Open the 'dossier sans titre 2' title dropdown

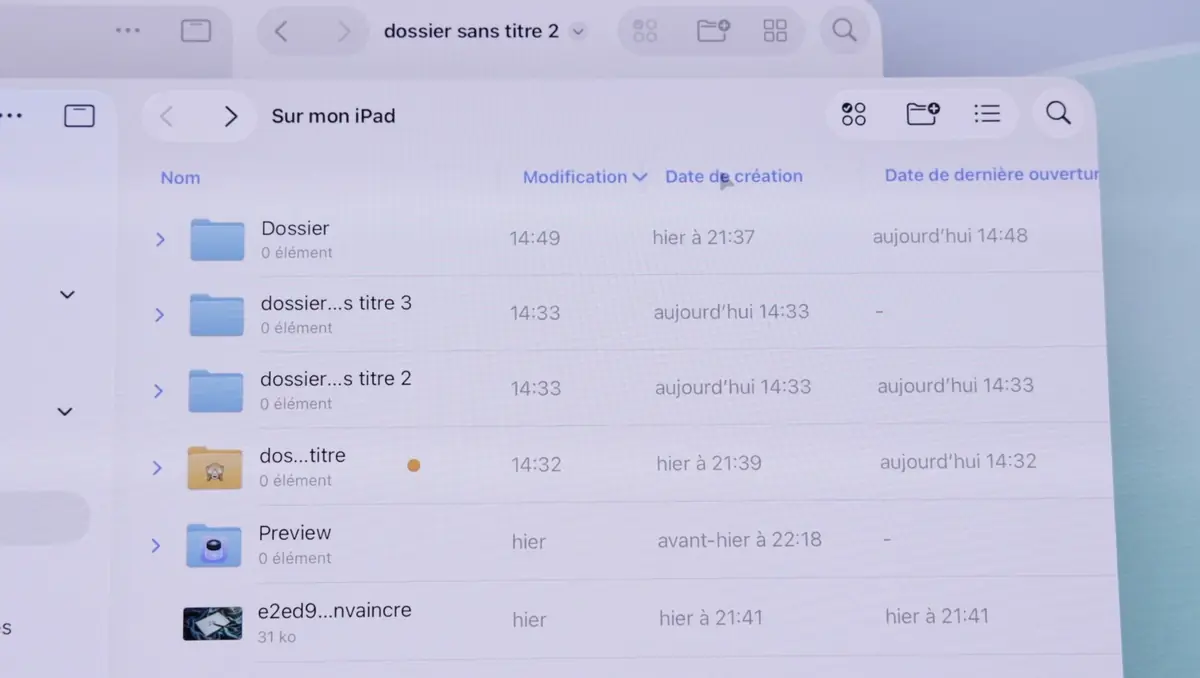point(577,31)
